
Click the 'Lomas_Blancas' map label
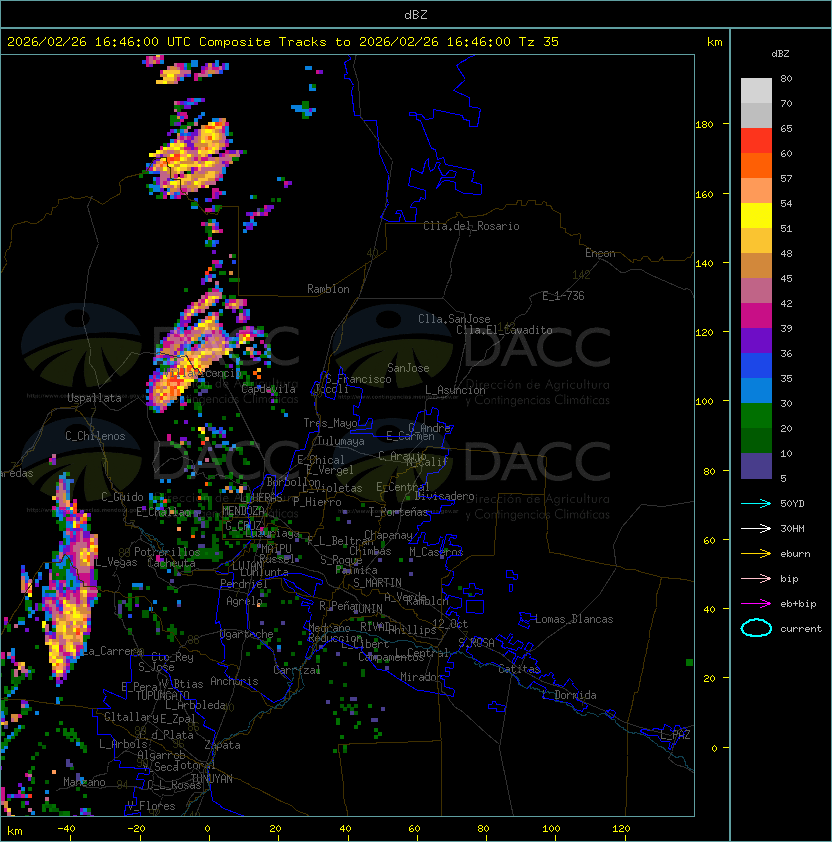[x=574, y=619]
